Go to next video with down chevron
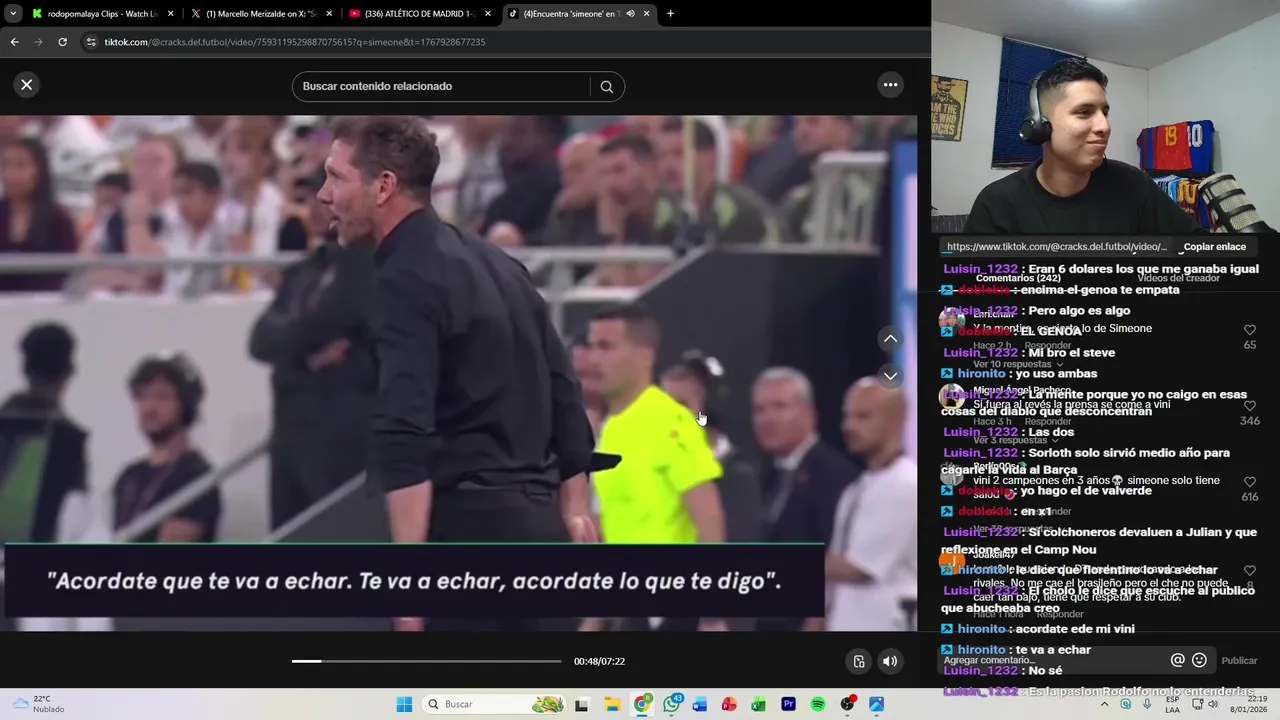Screen dimensions: 1280x720 click(890, 376)
